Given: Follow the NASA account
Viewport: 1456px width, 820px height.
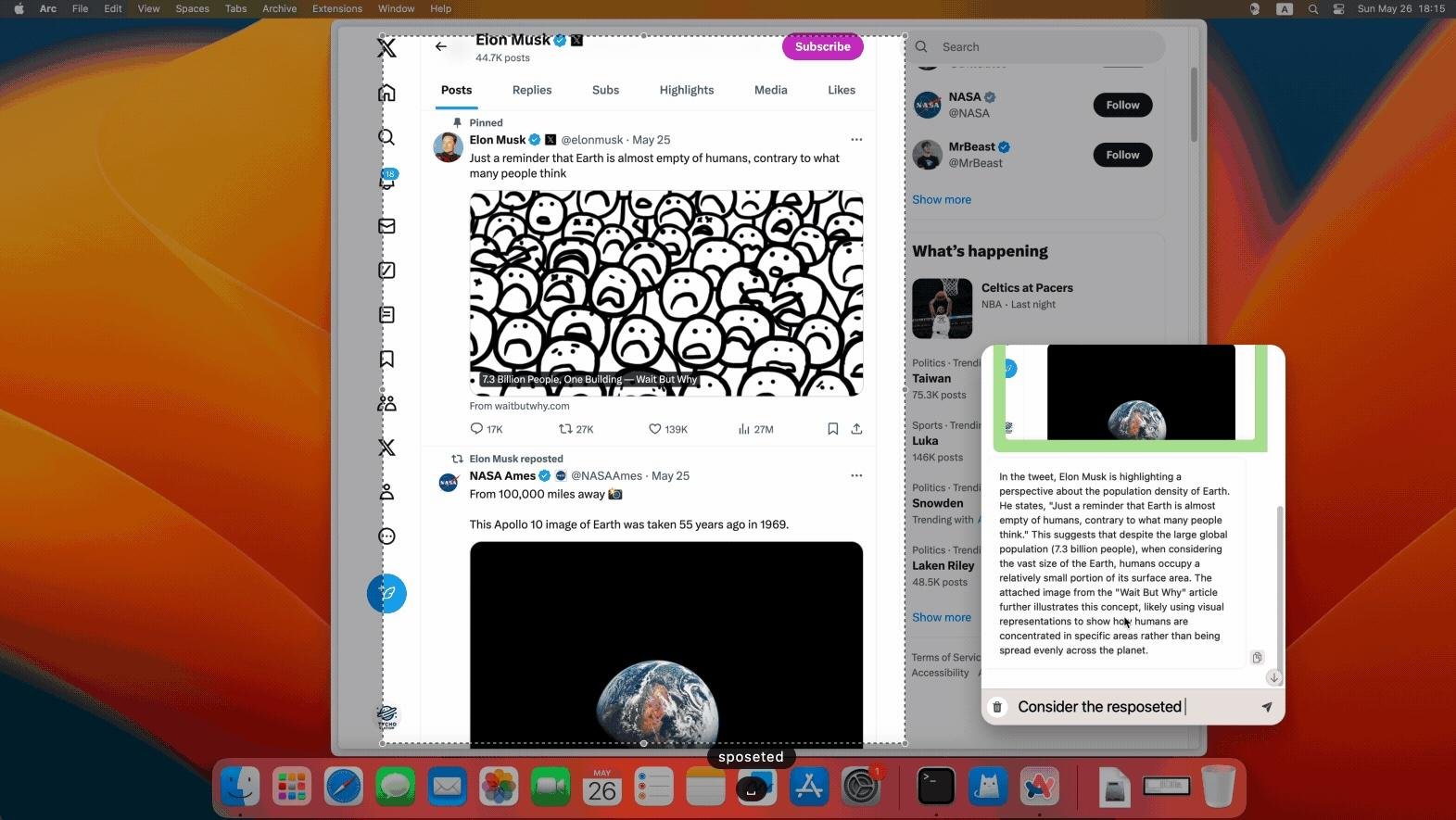Looking at the screenshot, I should (1122, 105).
